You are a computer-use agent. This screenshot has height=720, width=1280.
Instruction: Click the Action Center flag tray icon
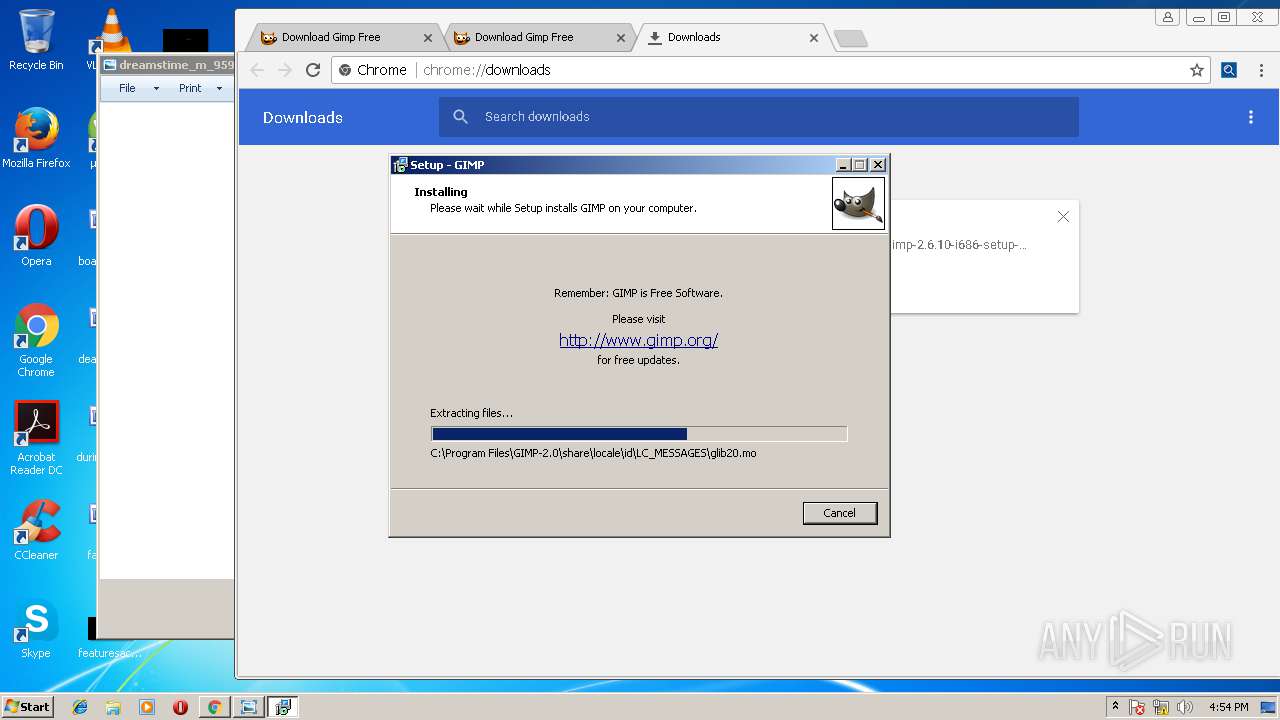pyautogui.click(x=1137, y=707)
